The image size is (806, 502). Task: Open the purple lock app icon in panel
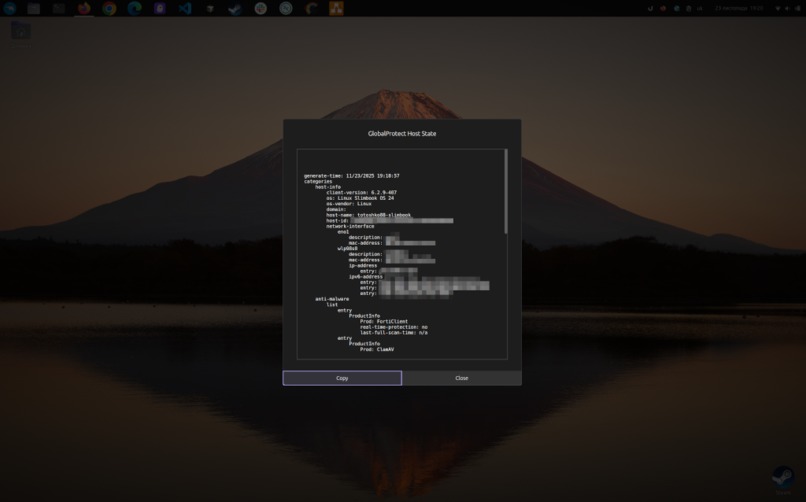click(160, 8)
